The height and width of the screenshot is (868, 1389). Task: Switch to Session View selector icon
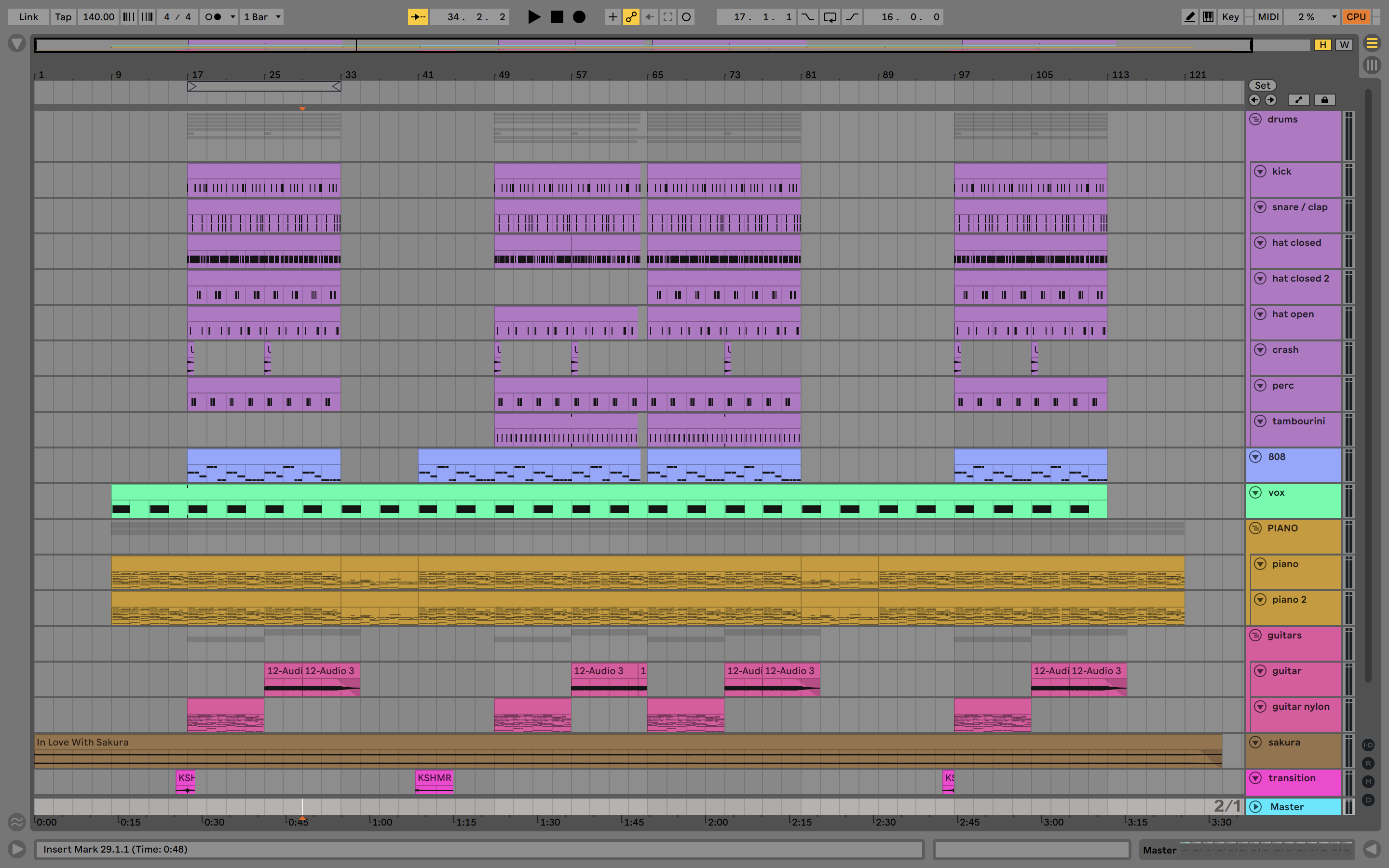[x=1372, y=65]
